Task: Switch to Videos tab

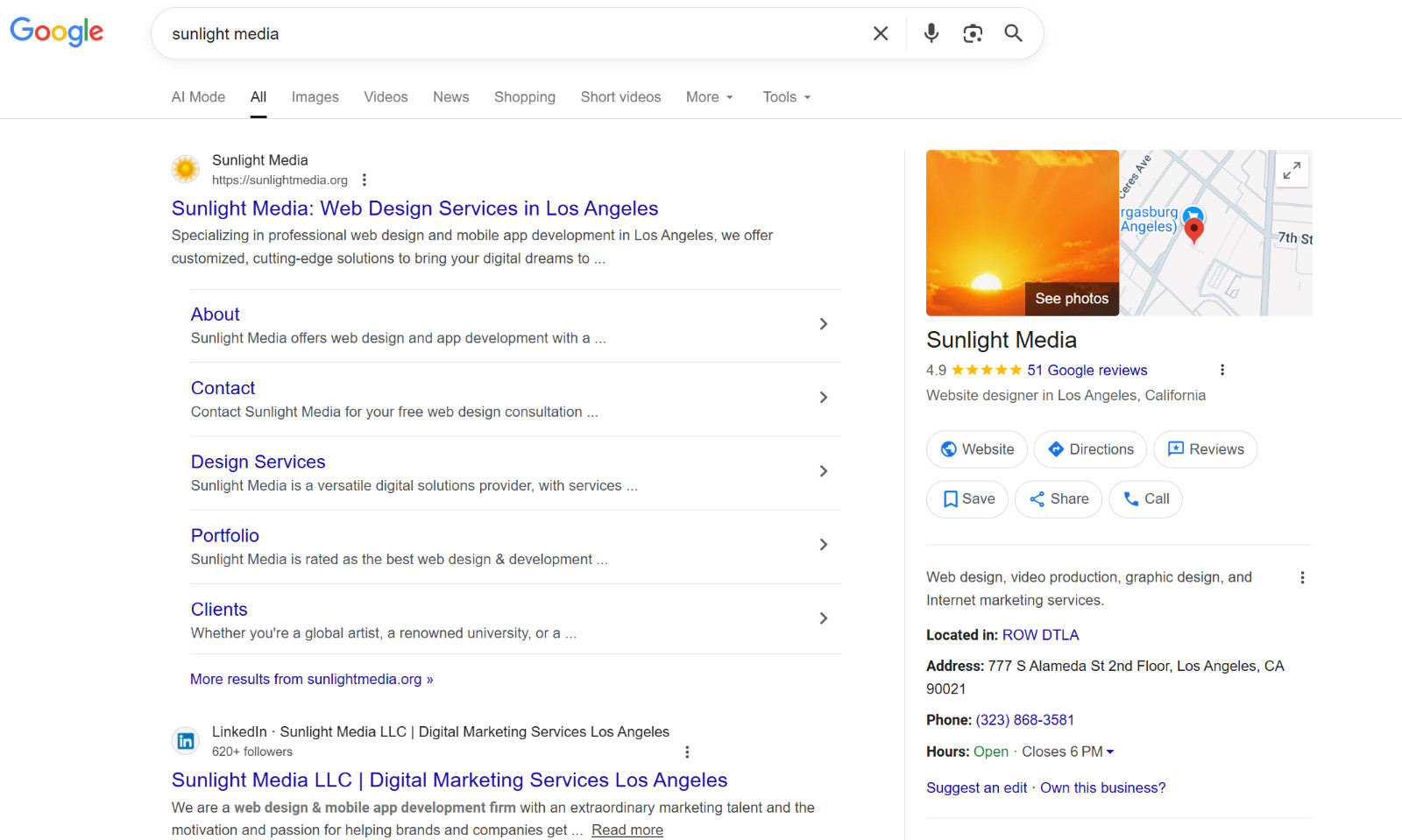Action: click(x=386, y=97)
